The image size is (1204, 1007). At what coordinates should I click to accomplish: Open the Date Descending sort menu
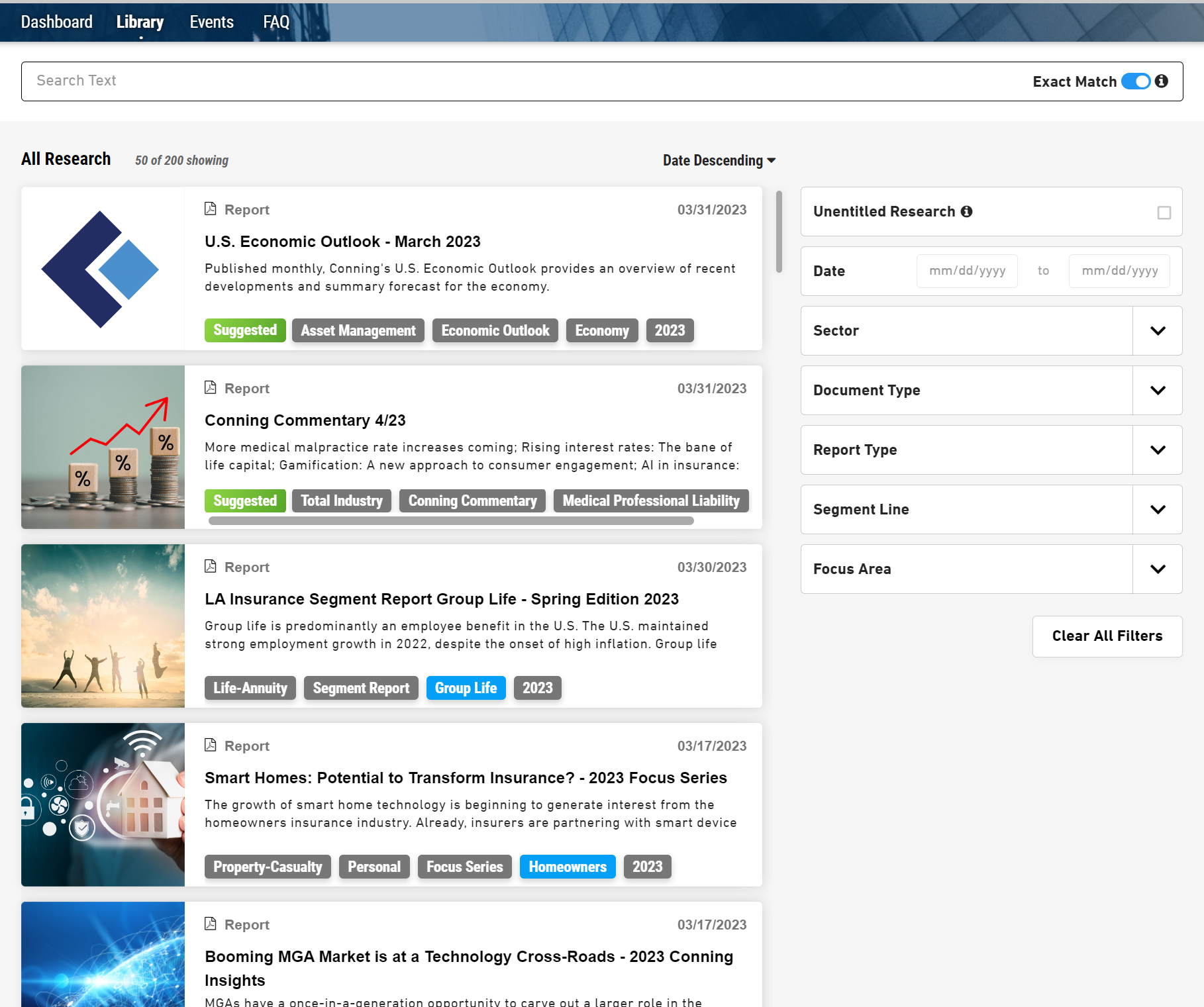(x=719, y=160)
